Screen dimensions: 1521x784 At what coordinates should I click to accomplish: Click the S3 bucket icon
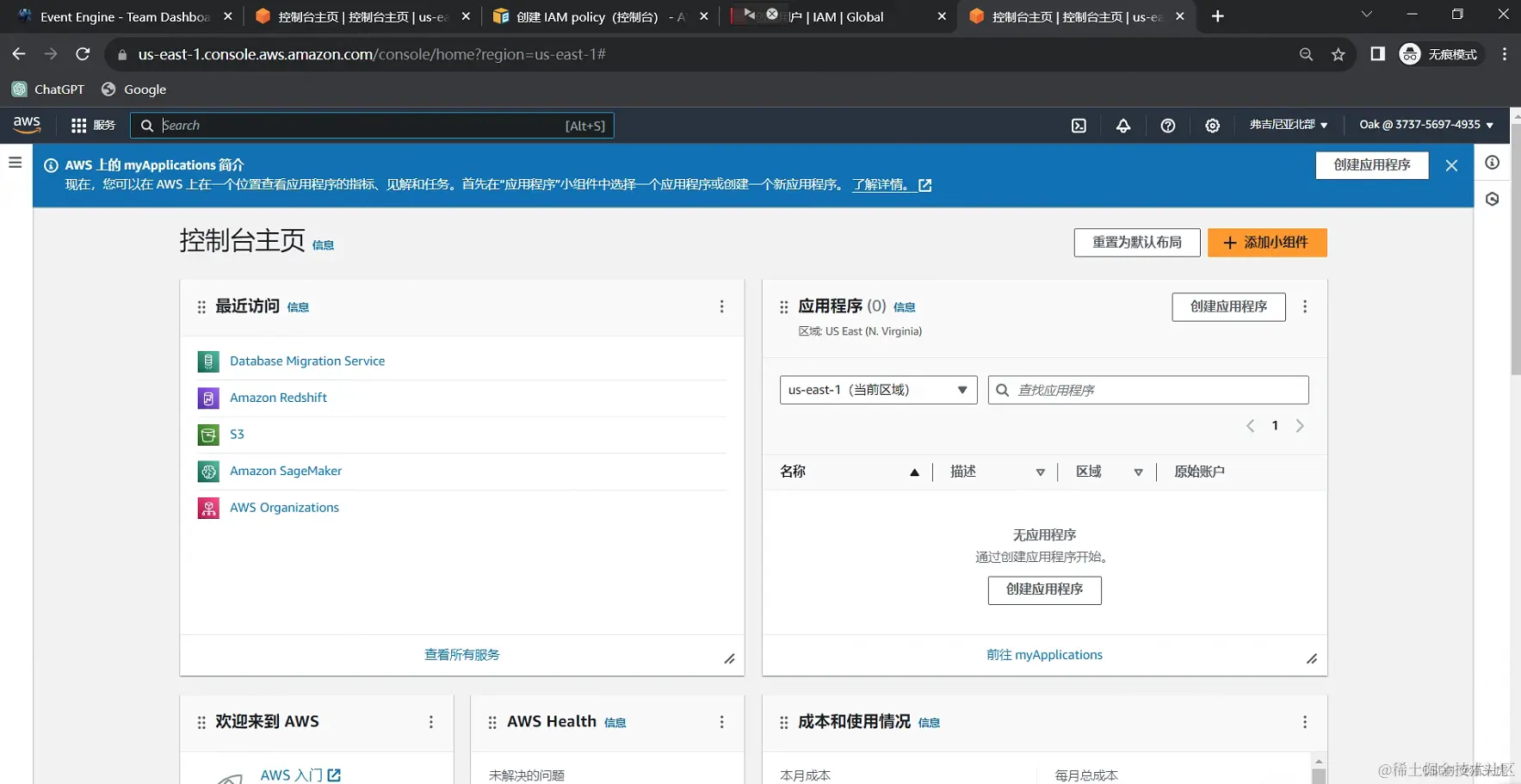[x=208, y=435]
